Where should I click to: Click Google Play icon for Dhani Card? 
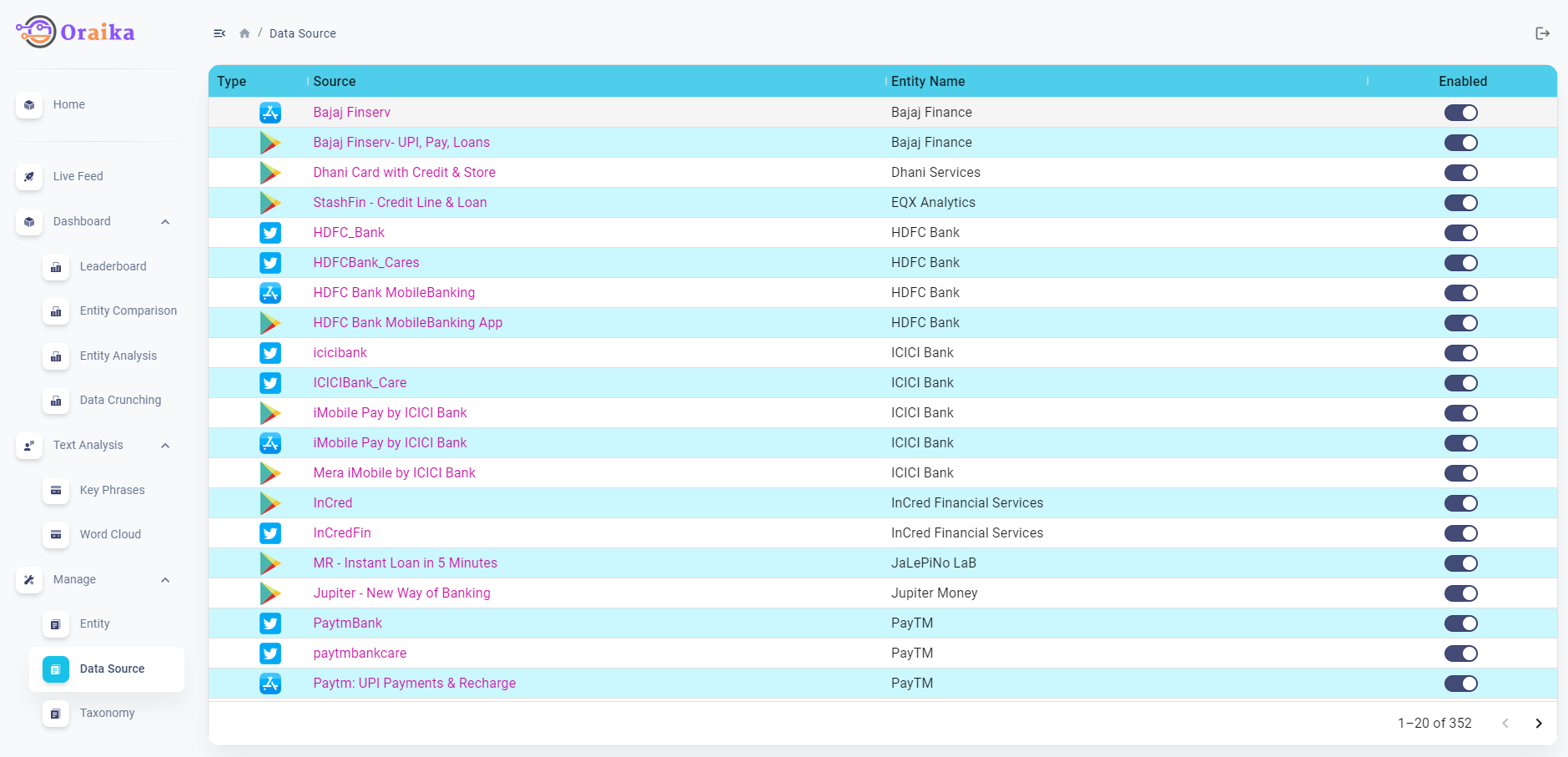270,173
